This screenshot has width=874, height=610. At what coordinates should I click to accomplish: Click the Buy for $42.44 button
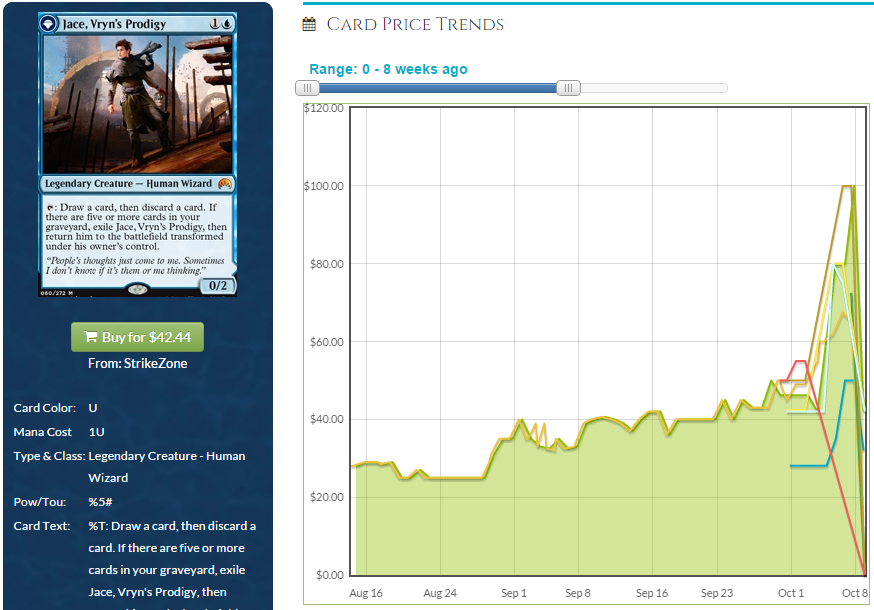coord(138,337)
